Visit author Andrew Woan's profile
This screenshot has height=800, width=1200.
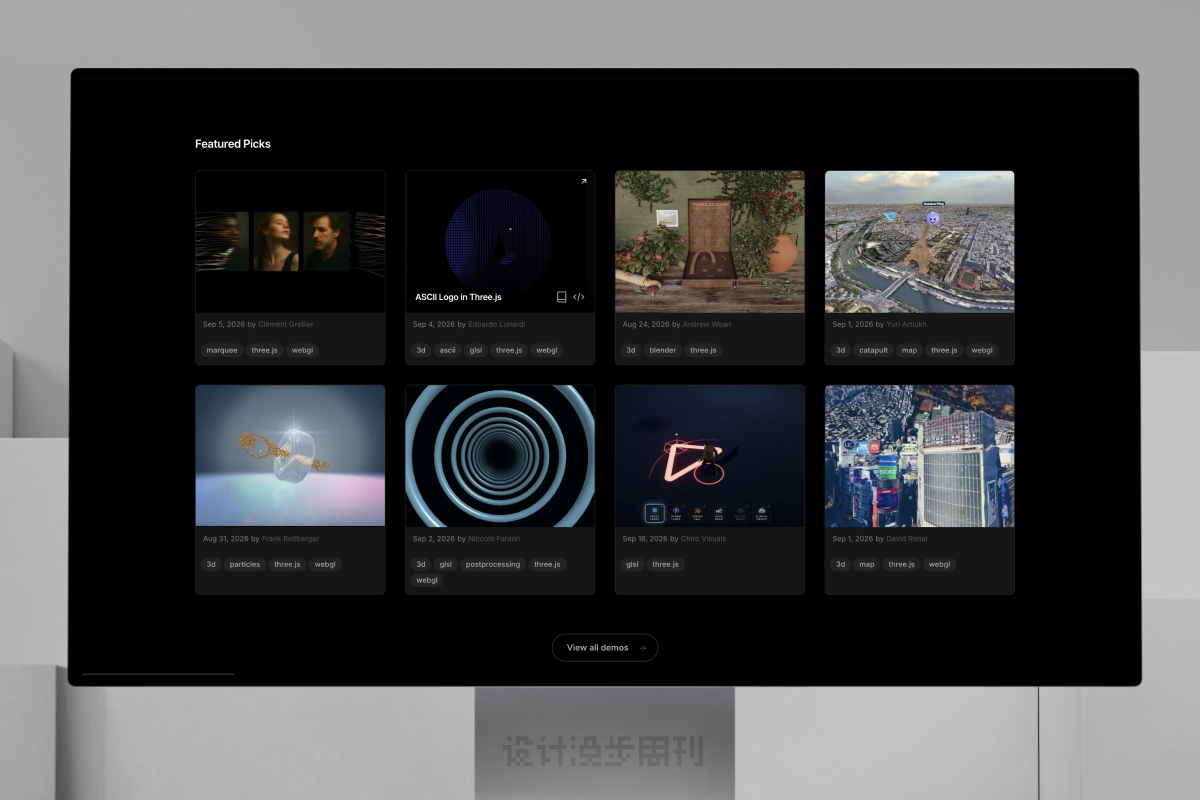[708, 324]
